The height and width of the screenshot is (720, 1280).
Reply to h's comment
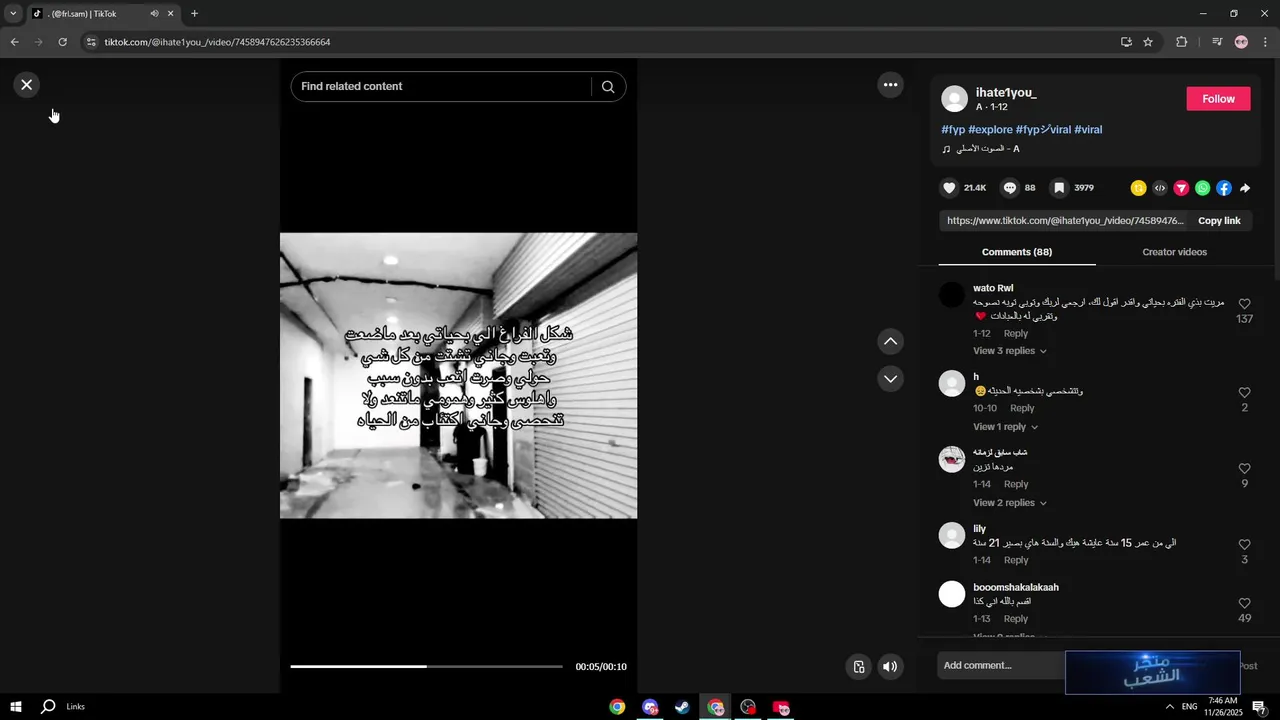point(1022,408)
